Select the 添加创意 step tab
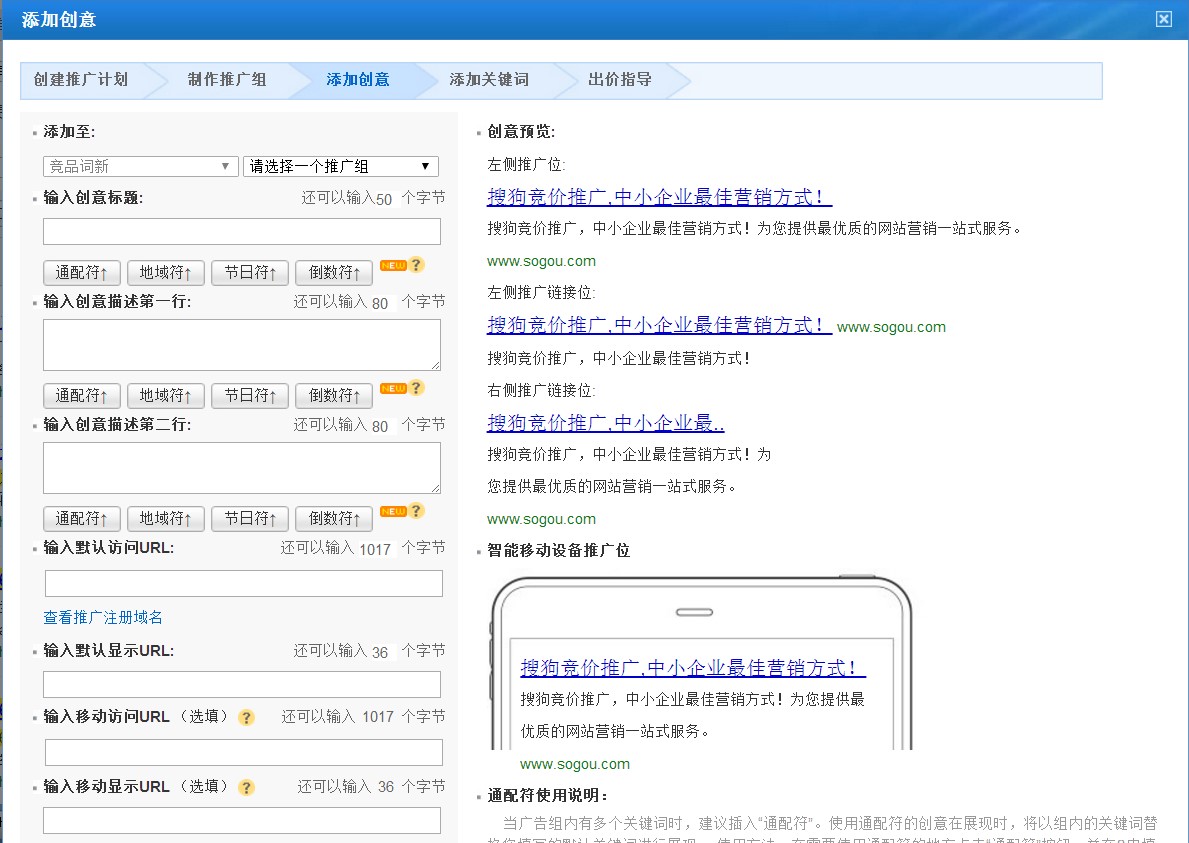The image size is (1189, 843). [358, 80]
